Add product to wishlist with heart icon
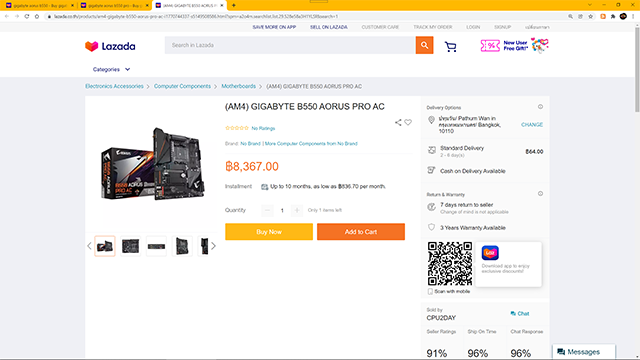The width and height of the screenshot is (640, 360). (408, 122)
